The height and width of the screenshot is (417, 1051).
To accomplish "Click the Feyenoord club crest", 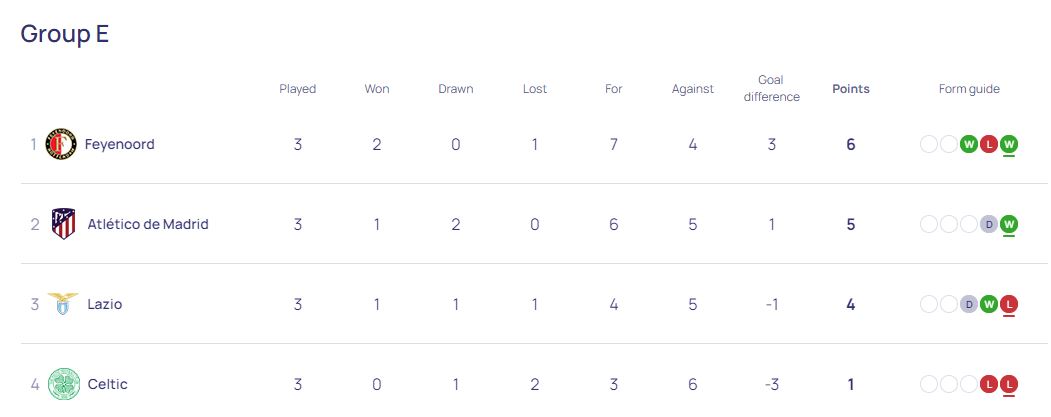I will 61,144.
